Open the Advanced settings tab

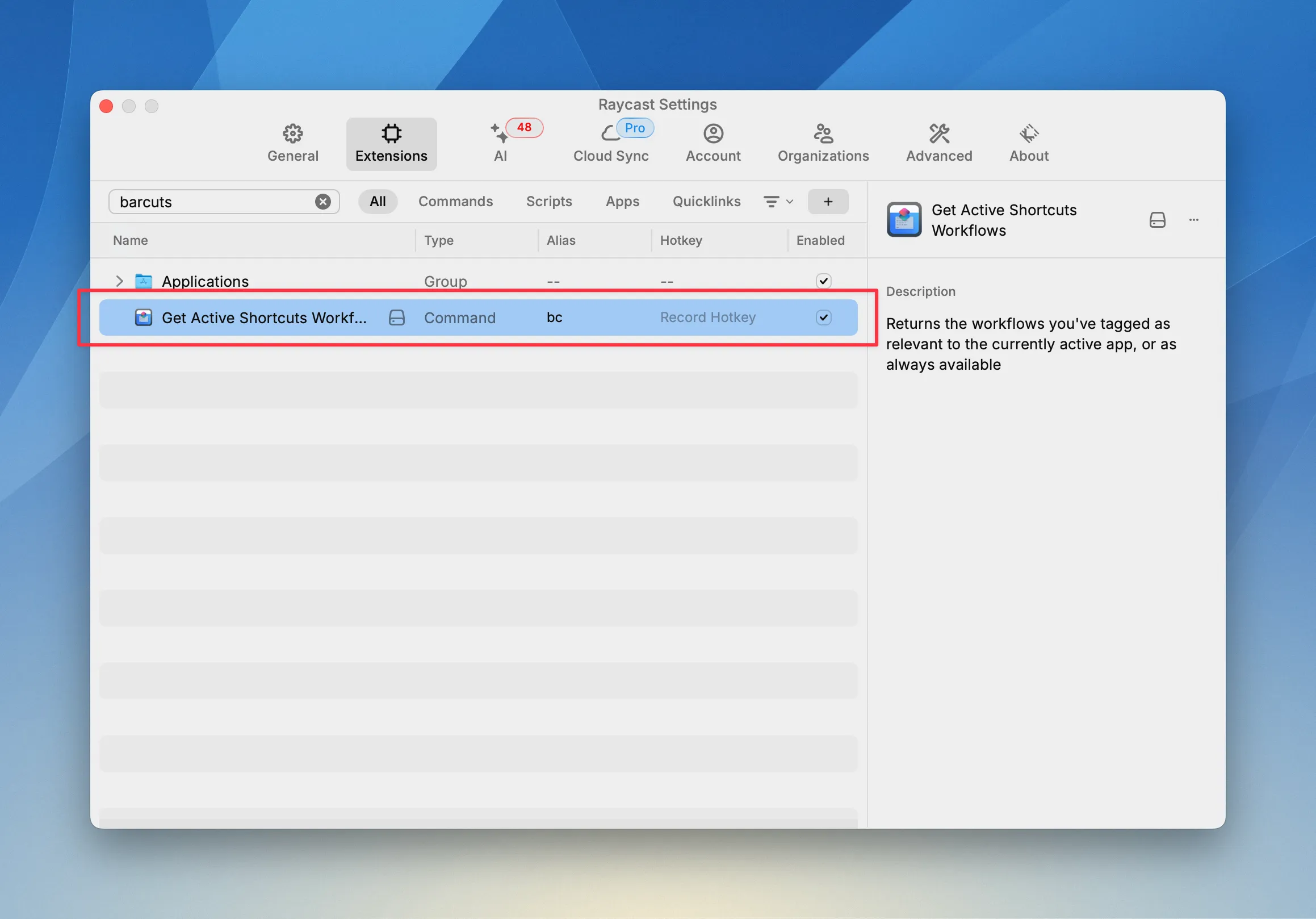[939, 143]
